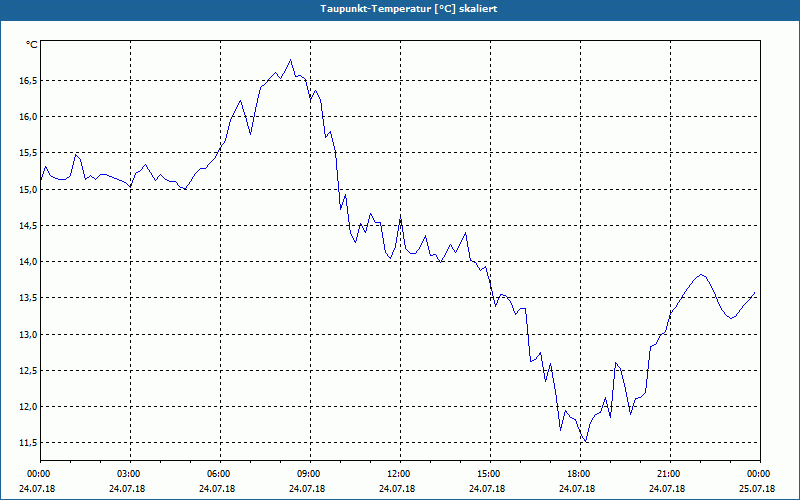Screen dimensions: 800x500
Task: Click the chart title 'Taupunkt-Temperatur [°C] skaliert'
Action: [408, 9]
